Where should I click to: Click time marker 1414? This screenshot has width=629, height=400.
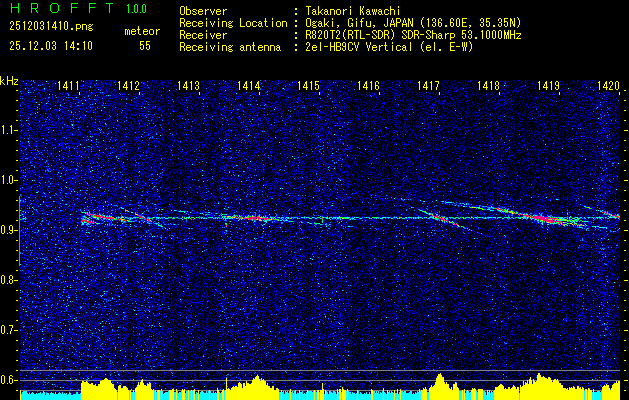[x=248, y=86]
